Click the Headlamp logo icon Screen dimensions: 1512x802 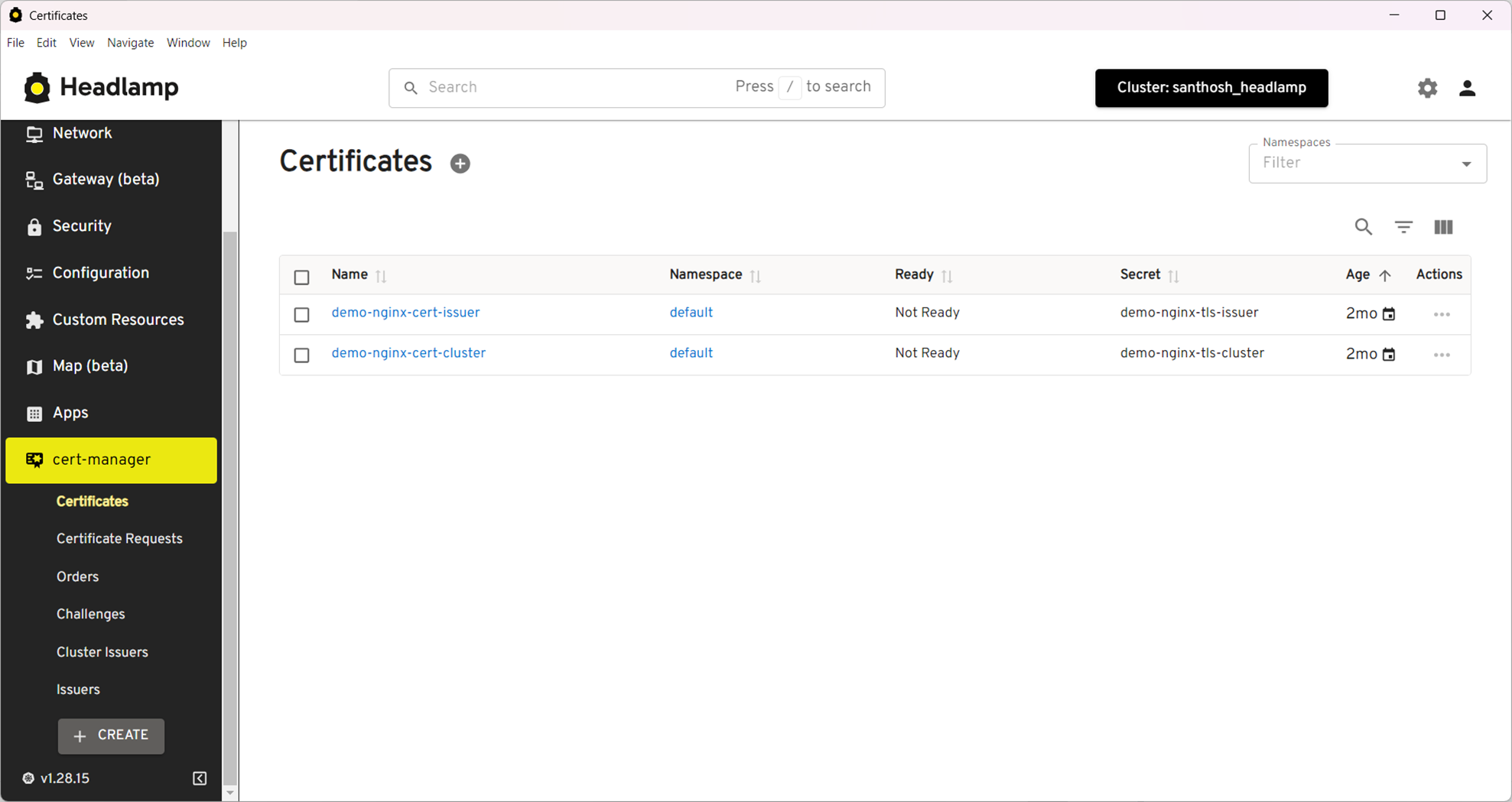[37, 88]
